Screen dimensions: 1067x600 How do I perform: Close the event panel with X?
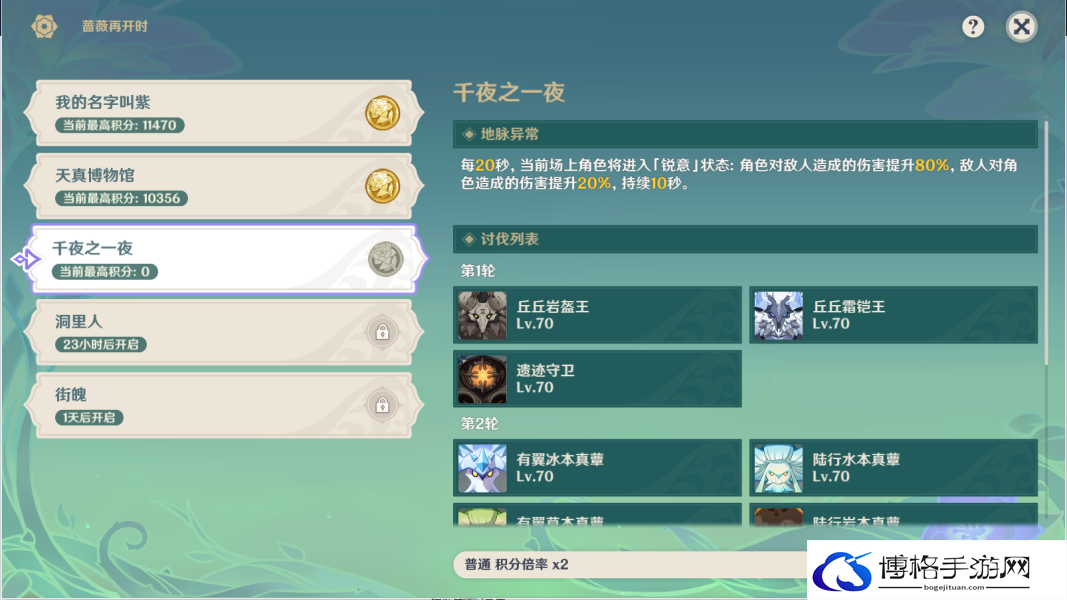[1021, 27]
